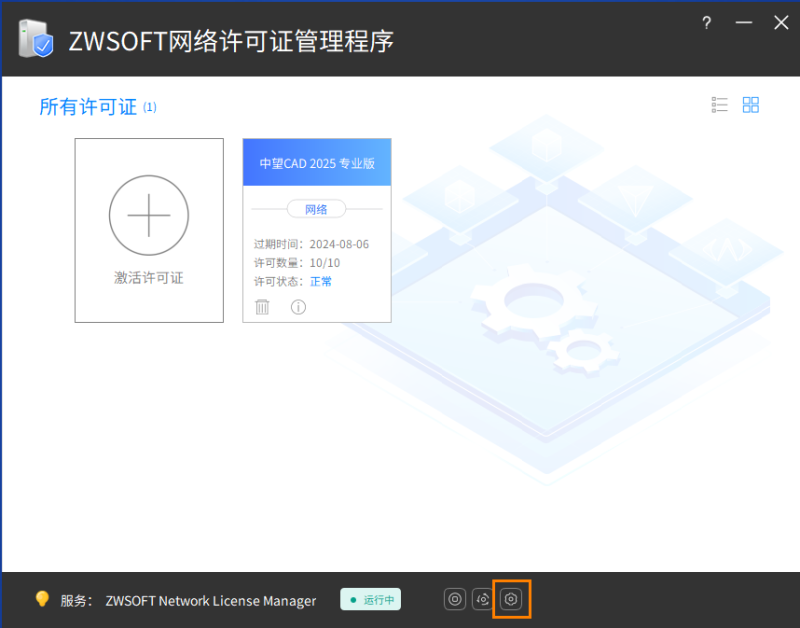Switch to list view layout
Screen dimensions: 800x628
[x=719, y=105]
